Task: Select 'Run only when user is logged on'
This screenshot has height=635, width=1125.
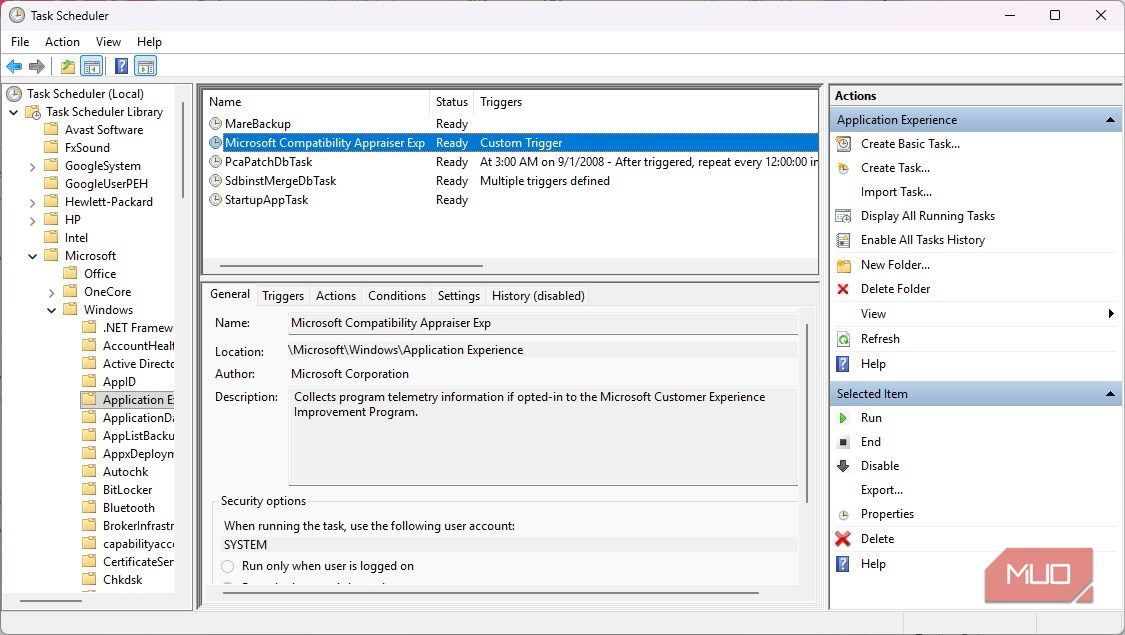Action: [x=228, y=566]
